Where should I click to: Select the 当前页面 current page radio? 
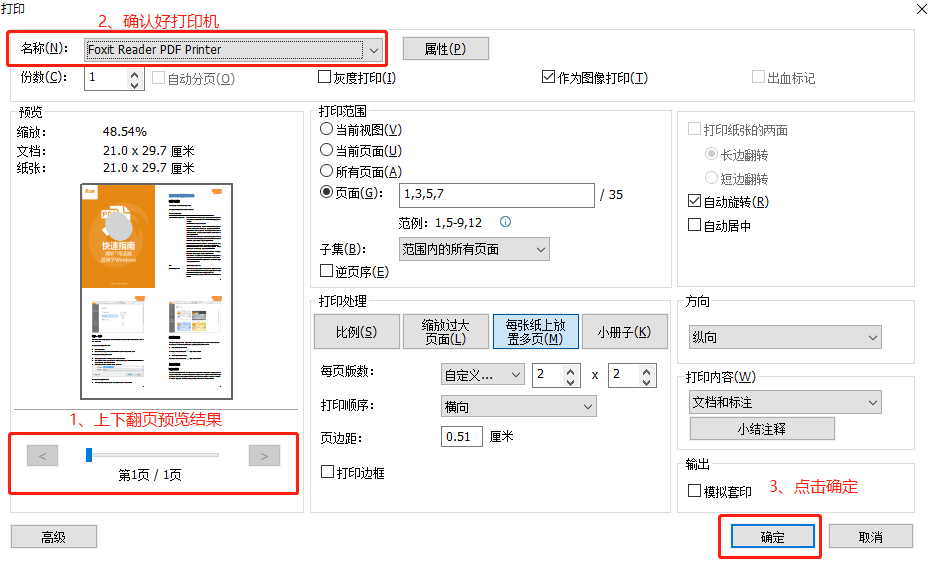click(326, 150)
